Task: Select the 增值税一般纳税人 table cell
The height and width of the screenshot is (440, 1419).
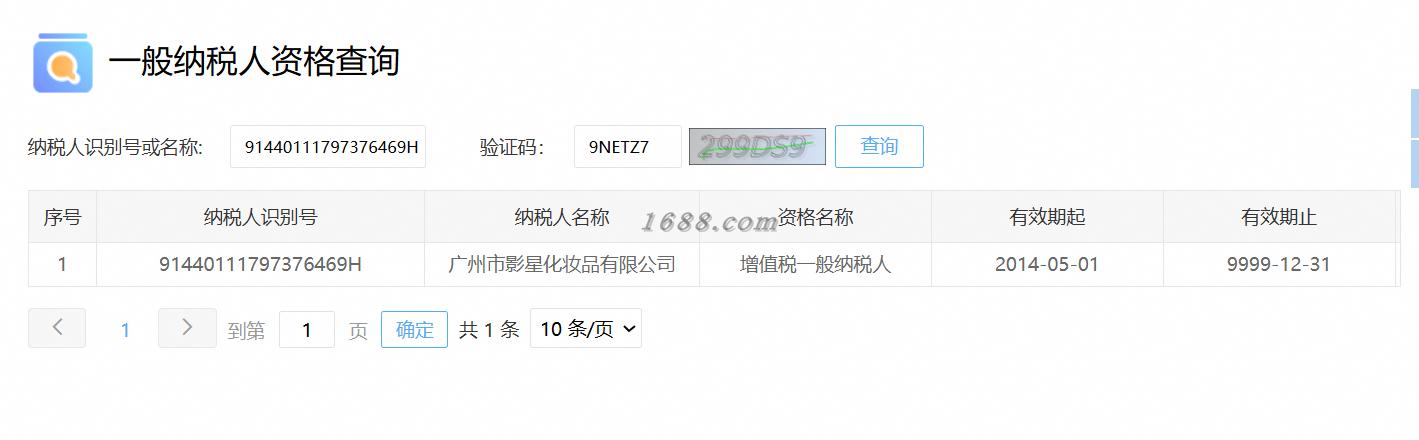Action: (x=815, y=265)
